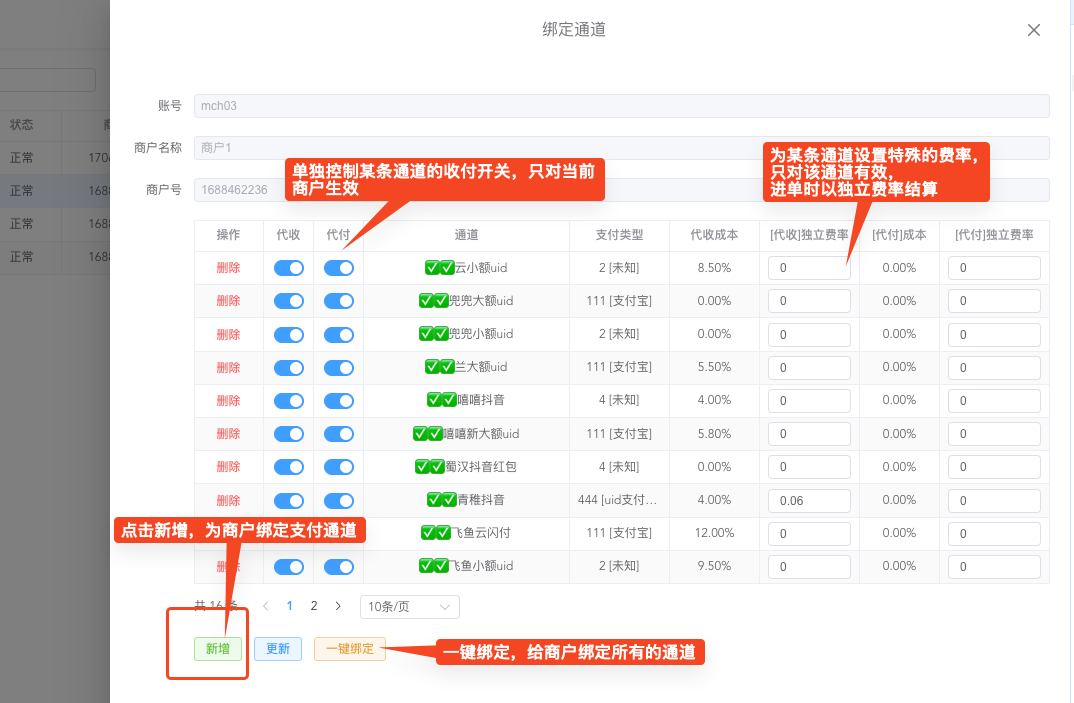The image size is (1074, 703).
Task: Click the green 新增 button
Action: [218, 649]
